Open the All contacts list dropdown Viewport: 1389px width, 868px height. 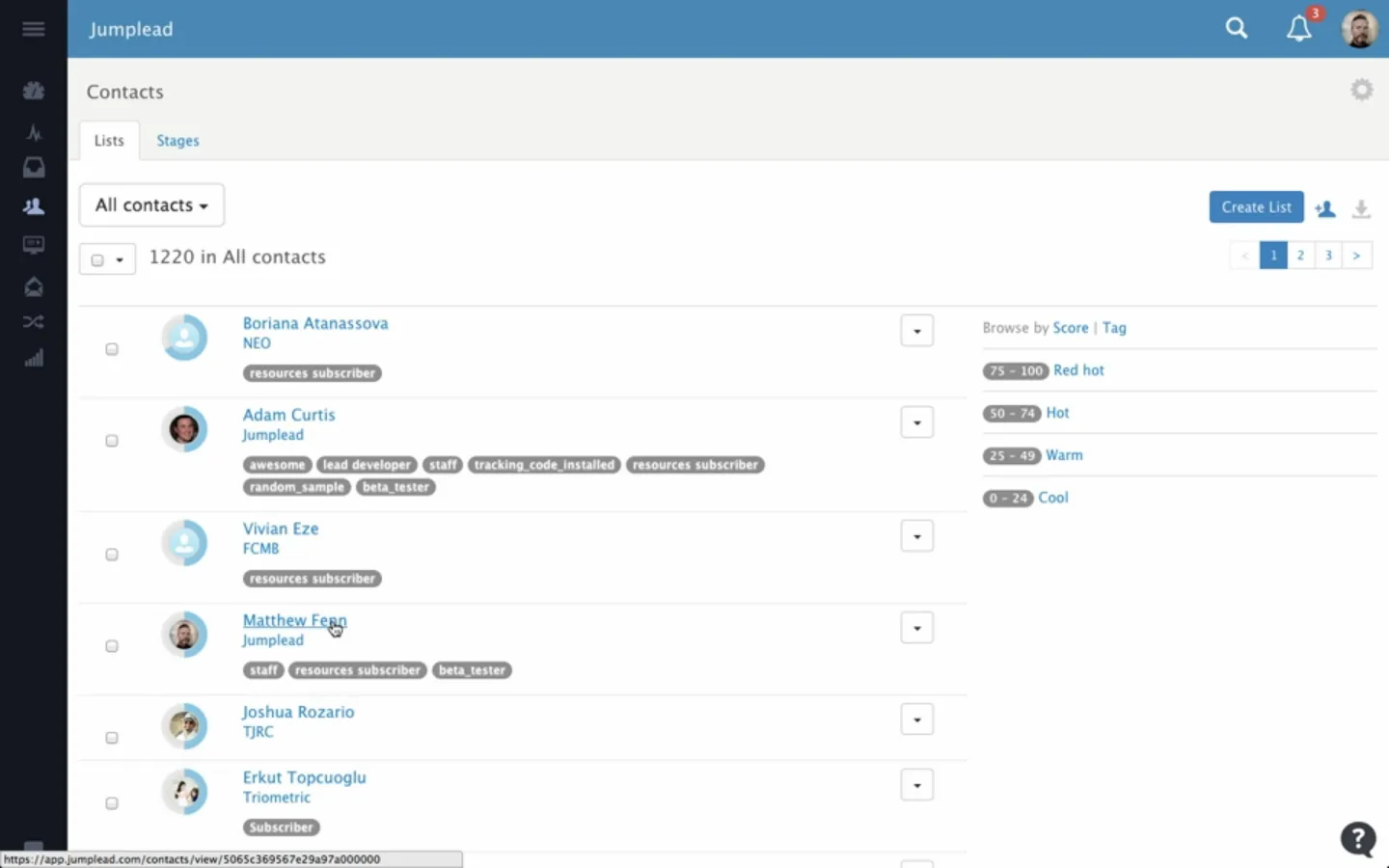tap(151, 205)
